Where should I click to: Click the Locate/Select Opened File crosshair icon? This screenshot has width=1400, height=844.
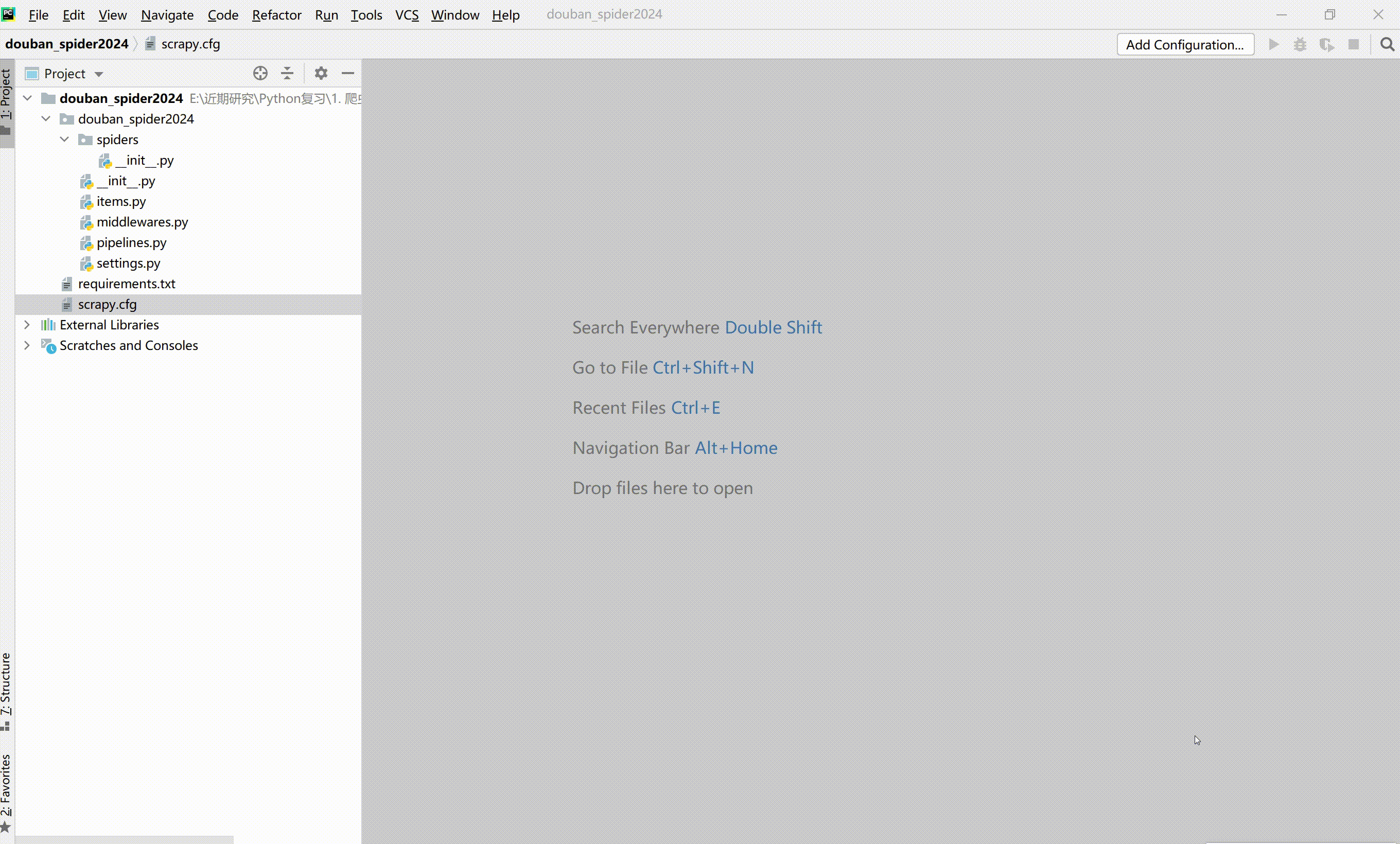click(x=260, y=73)
